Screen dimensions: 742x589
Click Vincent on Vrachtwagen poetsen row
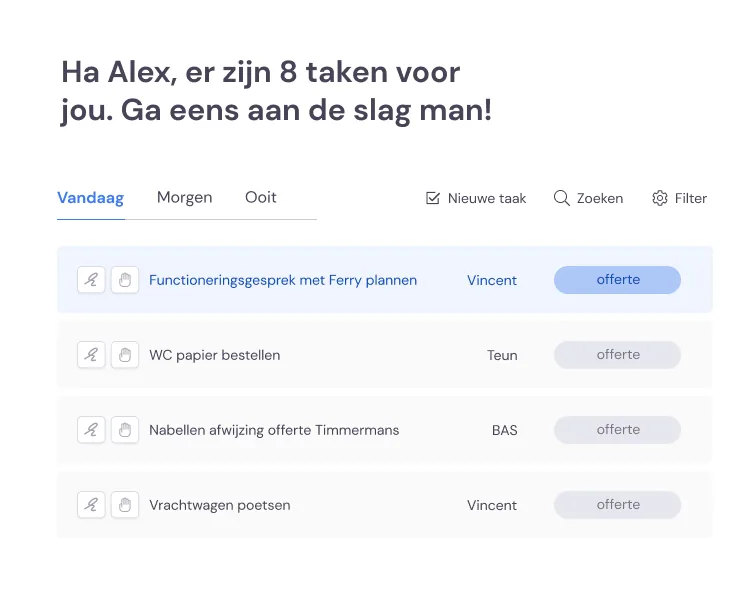pyautogui.click(x=492, y=505)
